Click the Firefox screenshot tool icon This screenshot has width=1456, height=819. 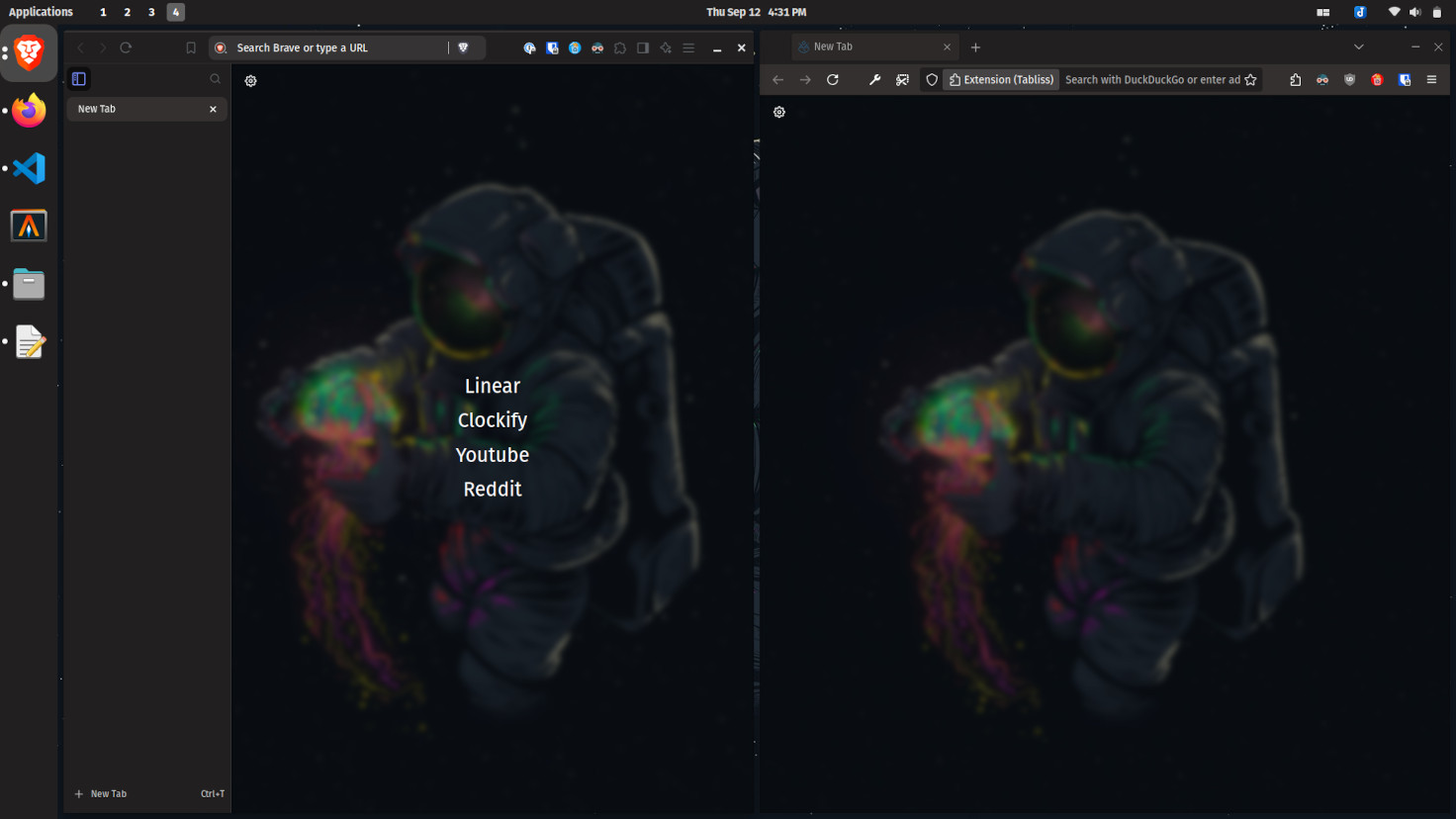(902, 80)
